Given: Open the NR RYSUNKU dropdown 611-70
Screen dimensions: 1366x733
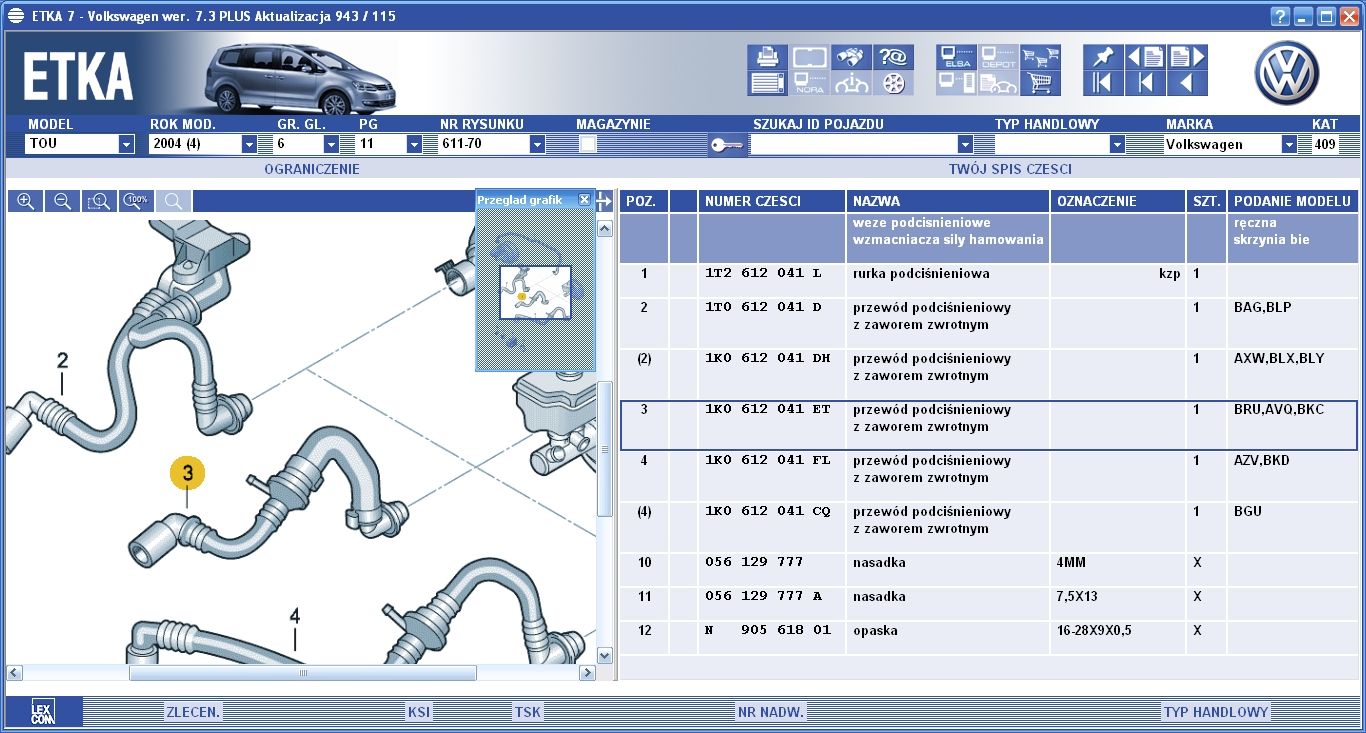Looking at the screenshot, I should (537, 144).
